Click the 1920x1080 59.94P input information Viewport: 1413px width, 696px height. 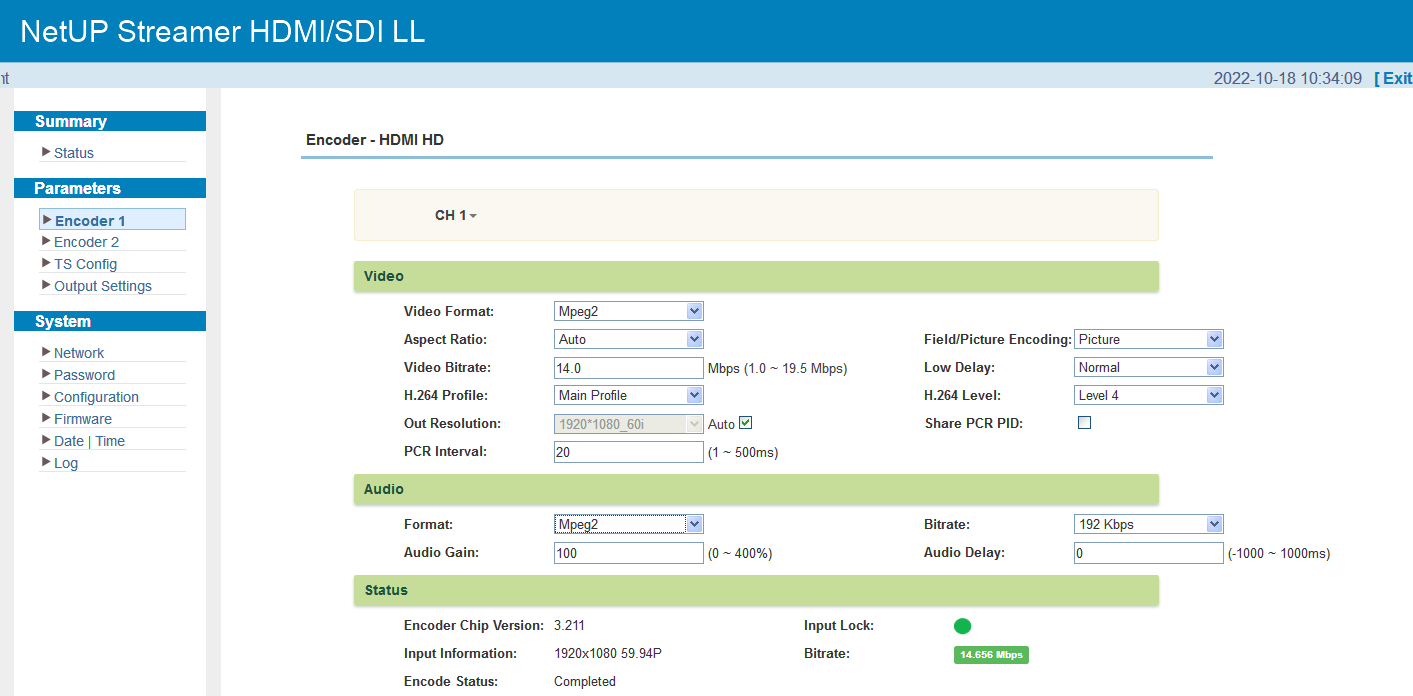click(609, 654)
